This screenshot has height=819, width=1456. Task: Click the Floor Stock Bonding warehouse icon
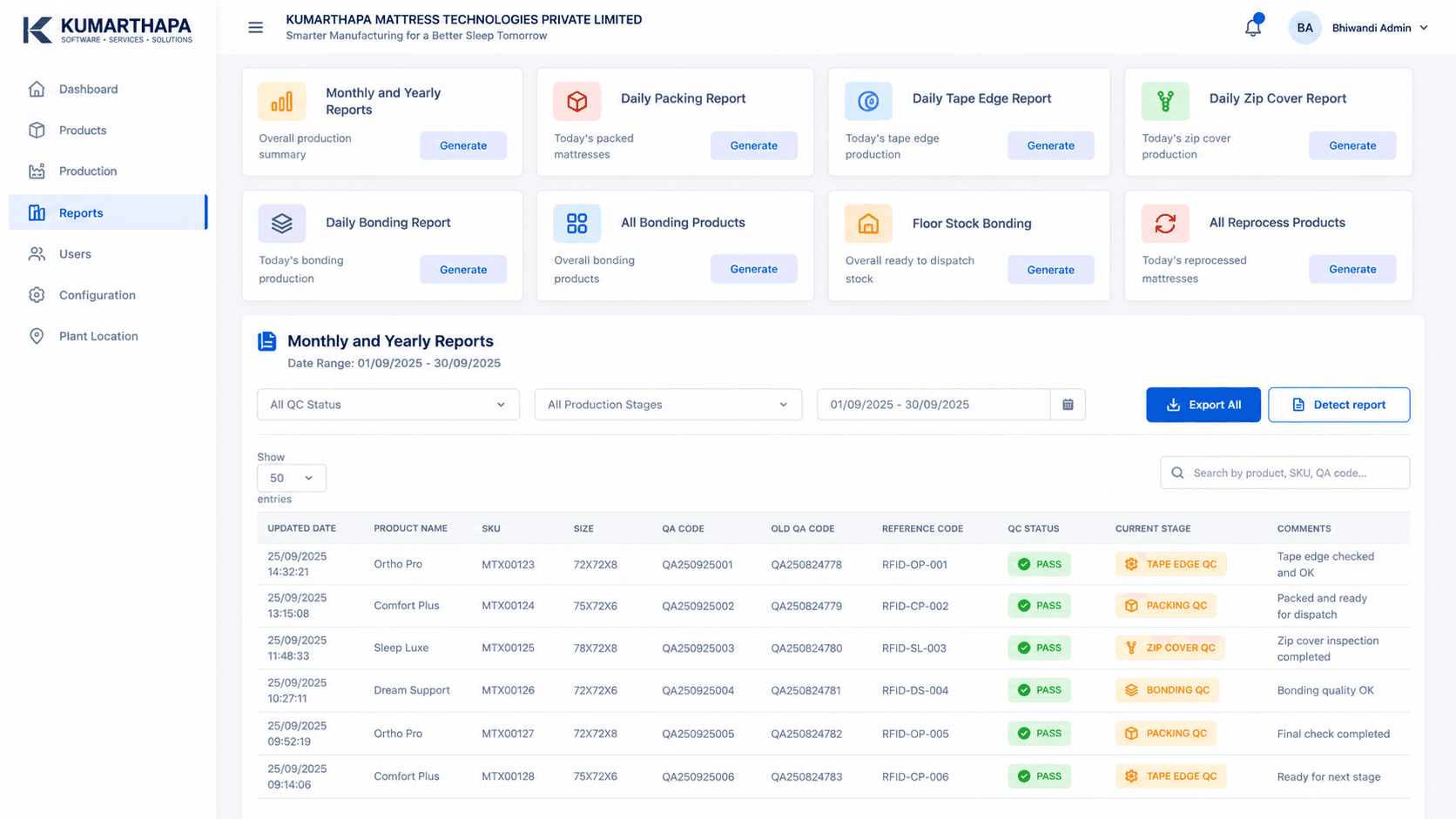(x=868, y=224)
